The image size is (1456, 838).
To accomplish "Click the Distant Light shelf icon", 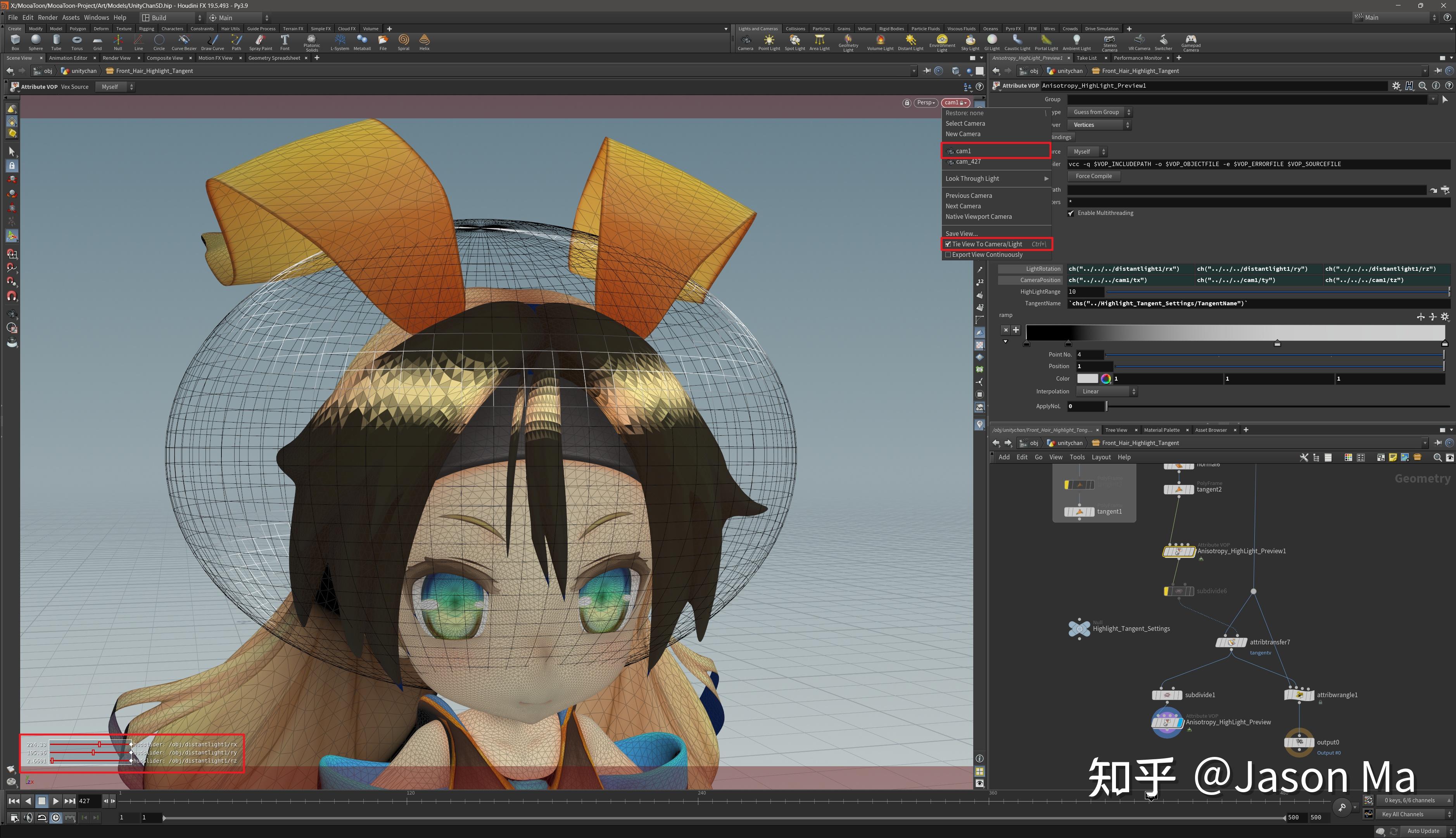I will (x=910, y=40).
